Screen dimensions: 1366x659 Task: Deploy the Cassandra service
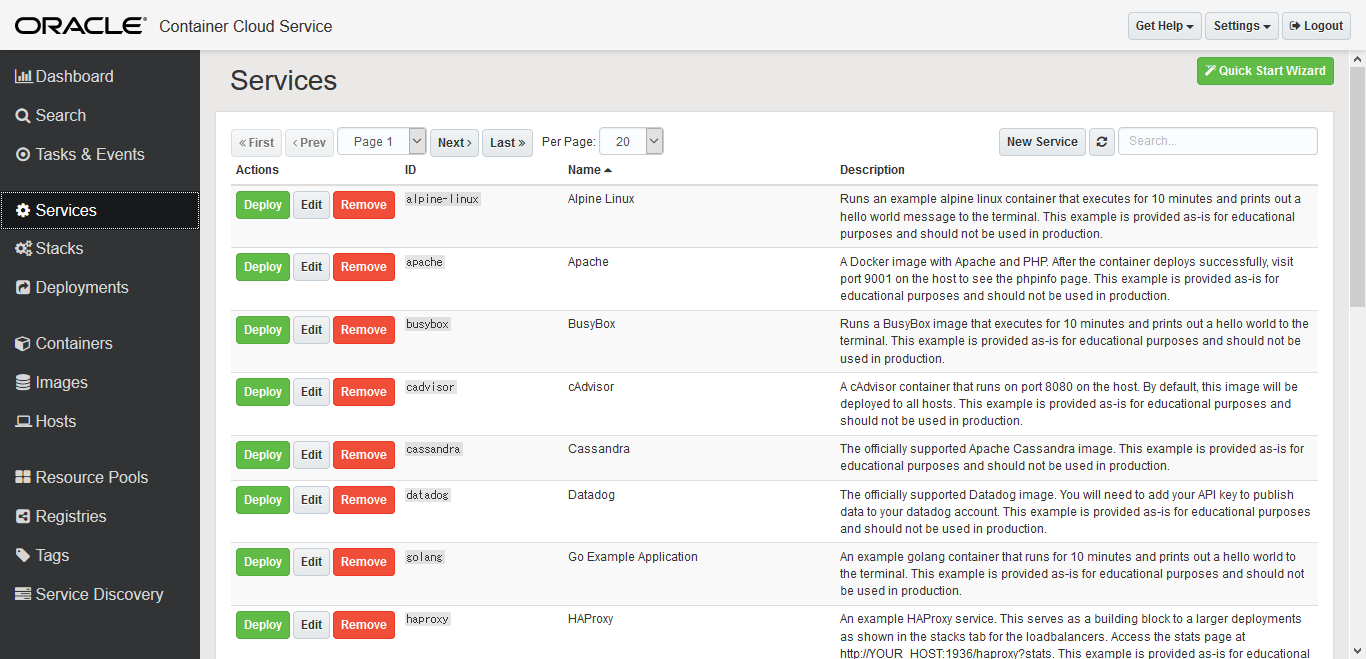click(x=263, y=455)
